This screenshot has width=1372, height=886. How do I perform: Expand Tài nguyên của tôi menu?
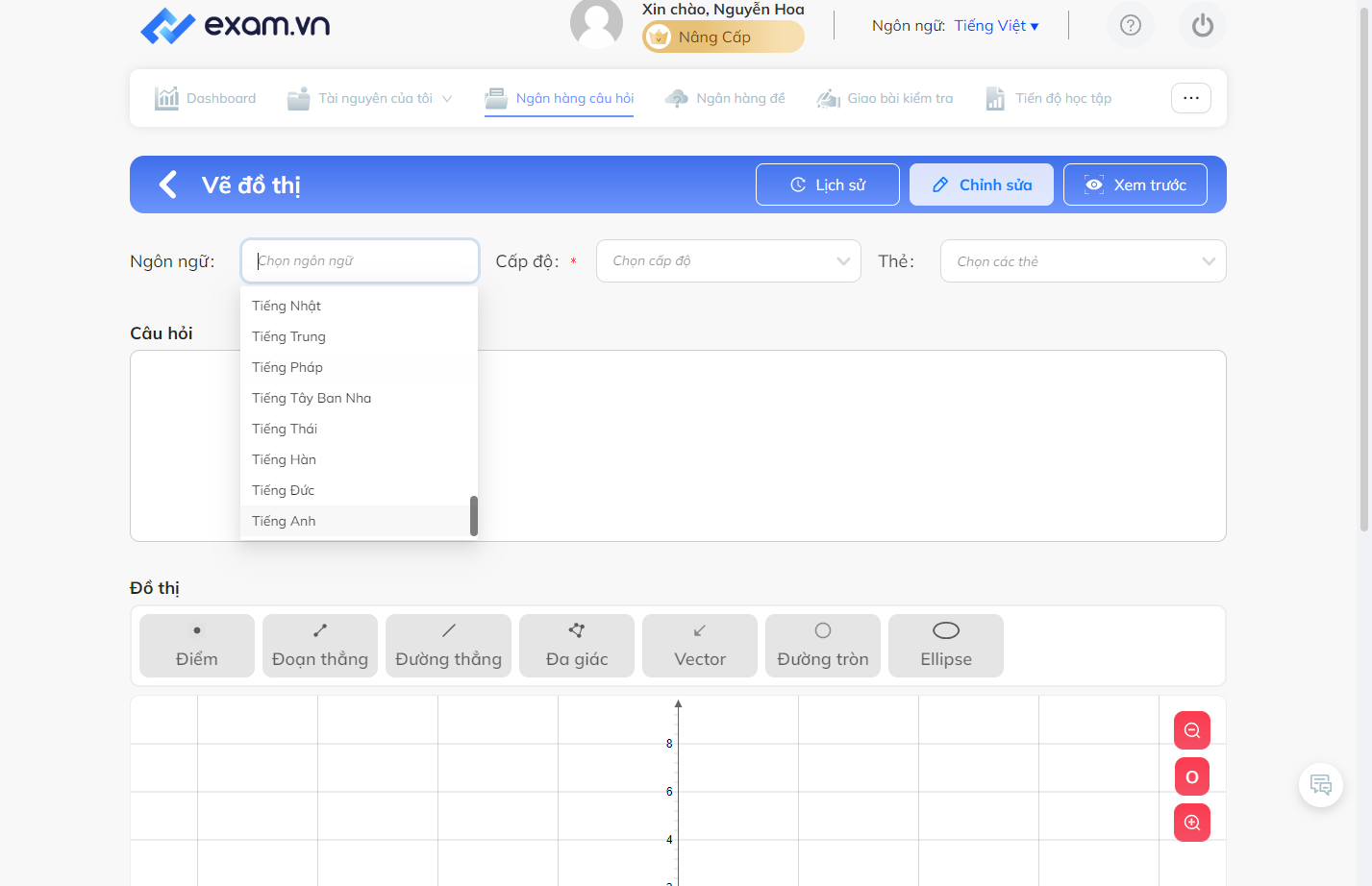370,98
